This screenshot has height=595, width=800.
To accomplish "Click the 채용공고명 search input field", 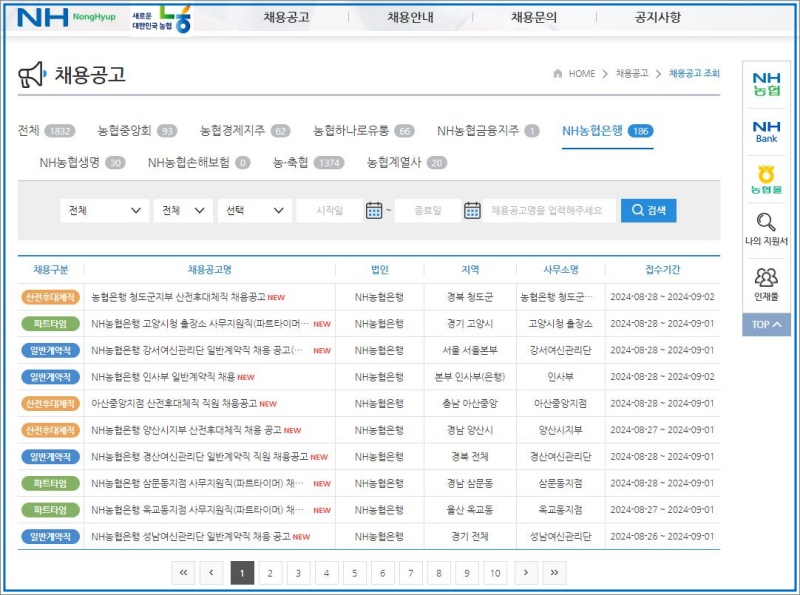I will pyautogui.click(x=549, y=210).
